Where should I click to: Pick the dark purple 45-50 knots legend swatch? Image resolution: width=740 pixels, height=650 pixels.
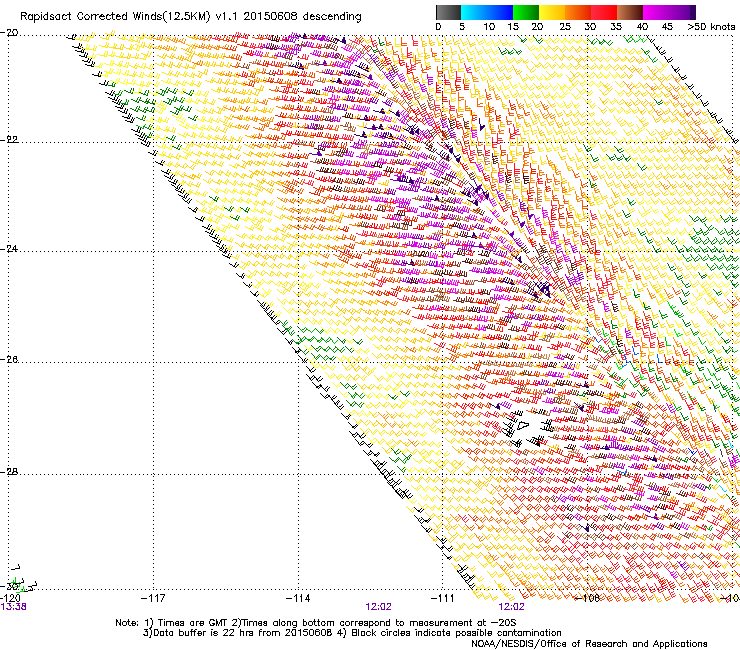coord(682,12)
